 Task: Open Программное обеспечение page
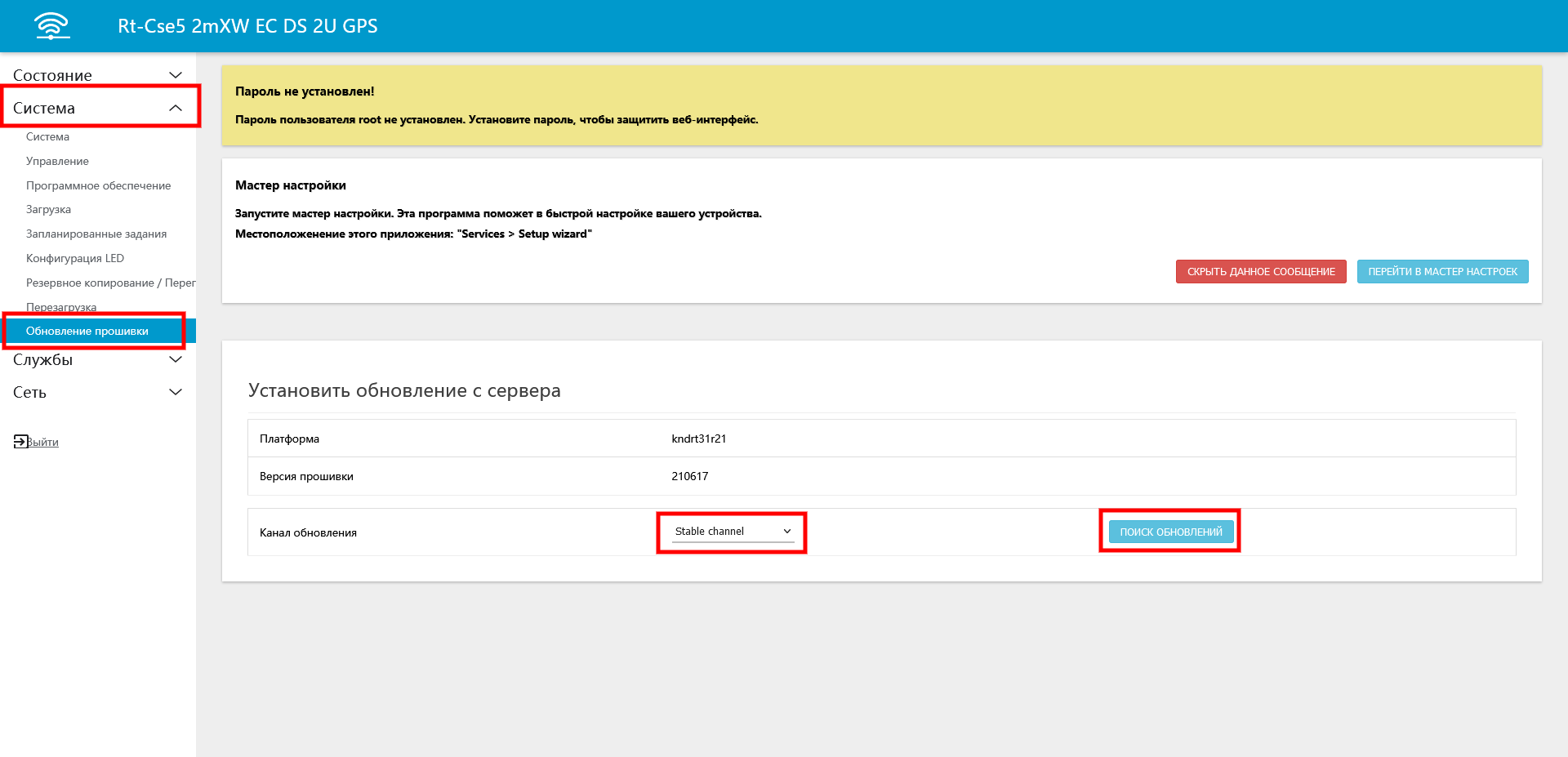[98, 185]
